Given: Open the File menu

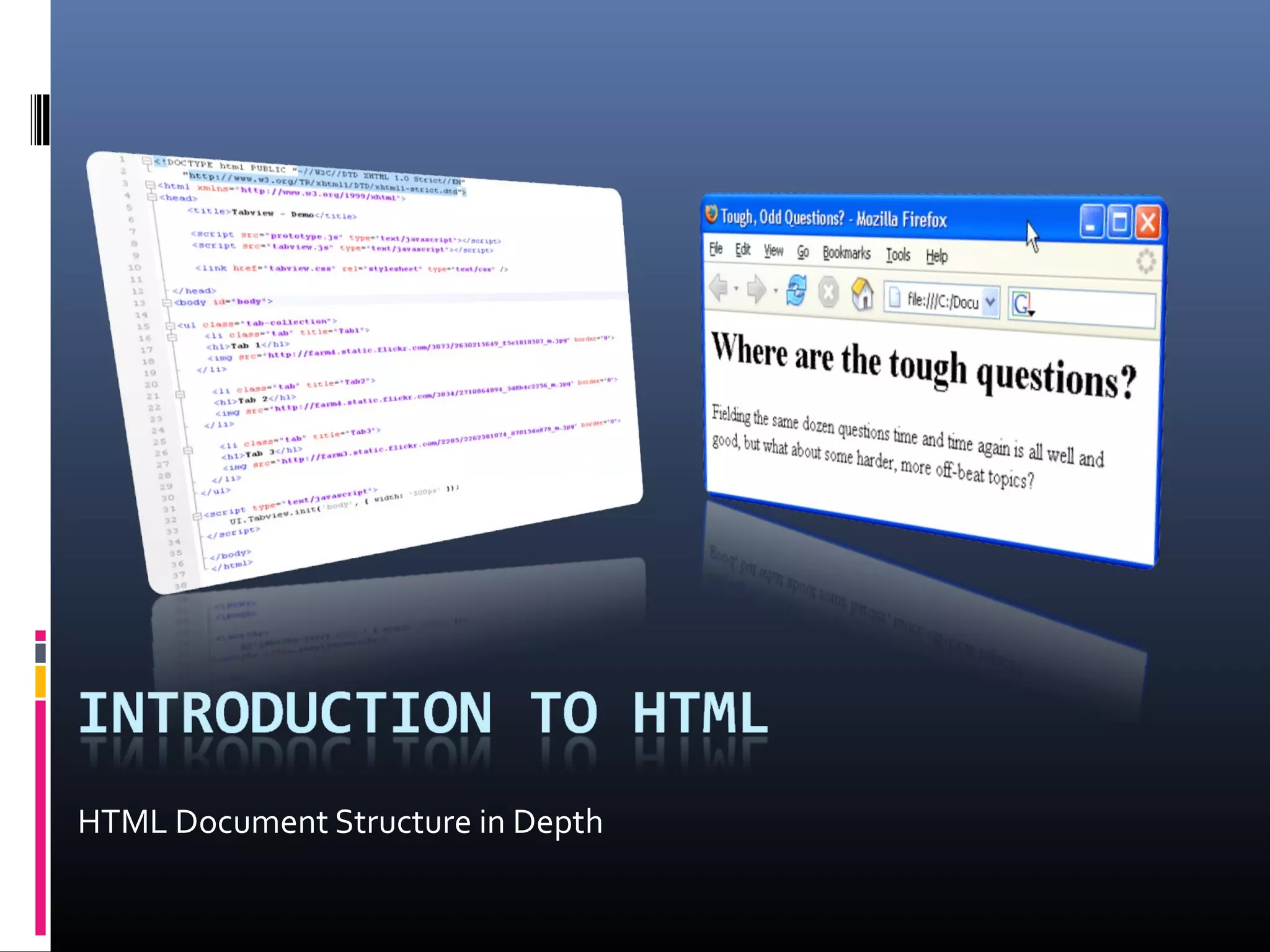Looking at the screenshot, I should [716, 249].
